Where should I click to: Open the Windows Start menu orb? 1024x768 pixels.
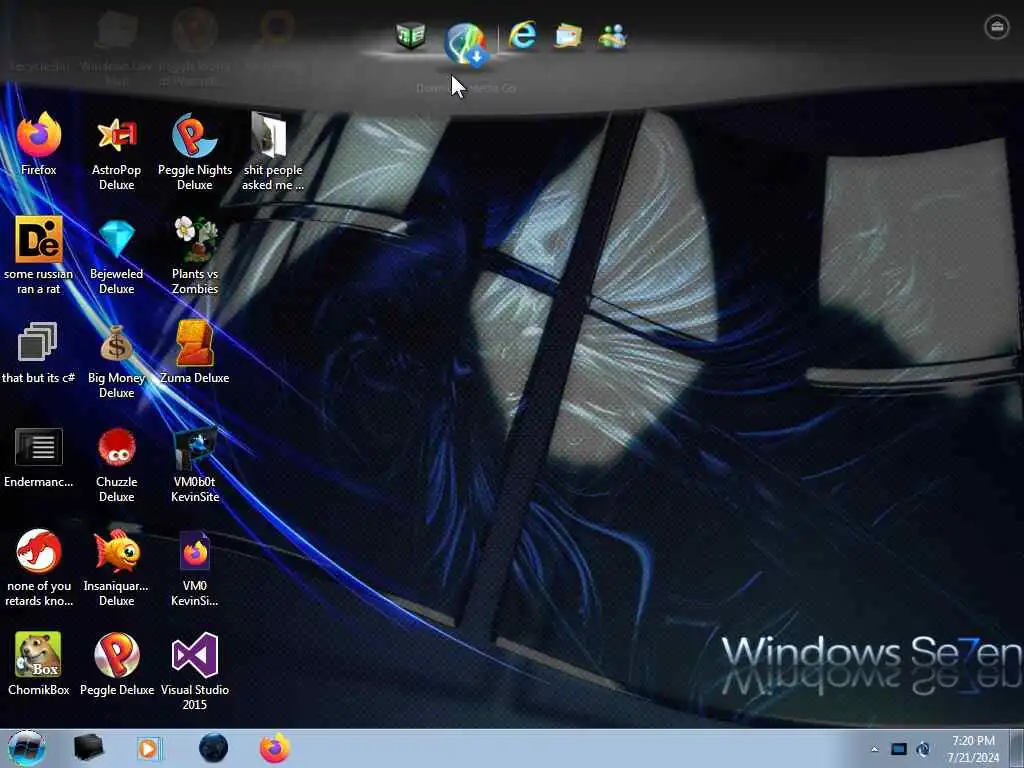coord(27,748)
